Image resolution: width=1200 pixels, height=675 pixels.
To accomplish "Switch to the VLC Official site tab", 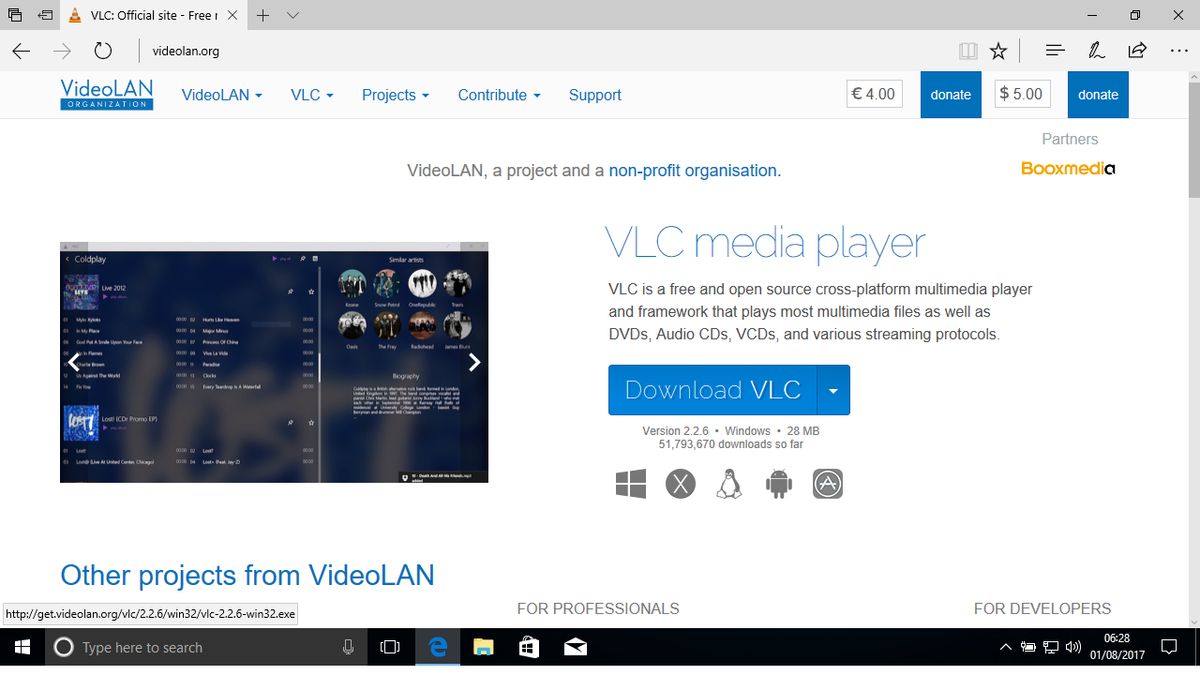I will [150, 15].
